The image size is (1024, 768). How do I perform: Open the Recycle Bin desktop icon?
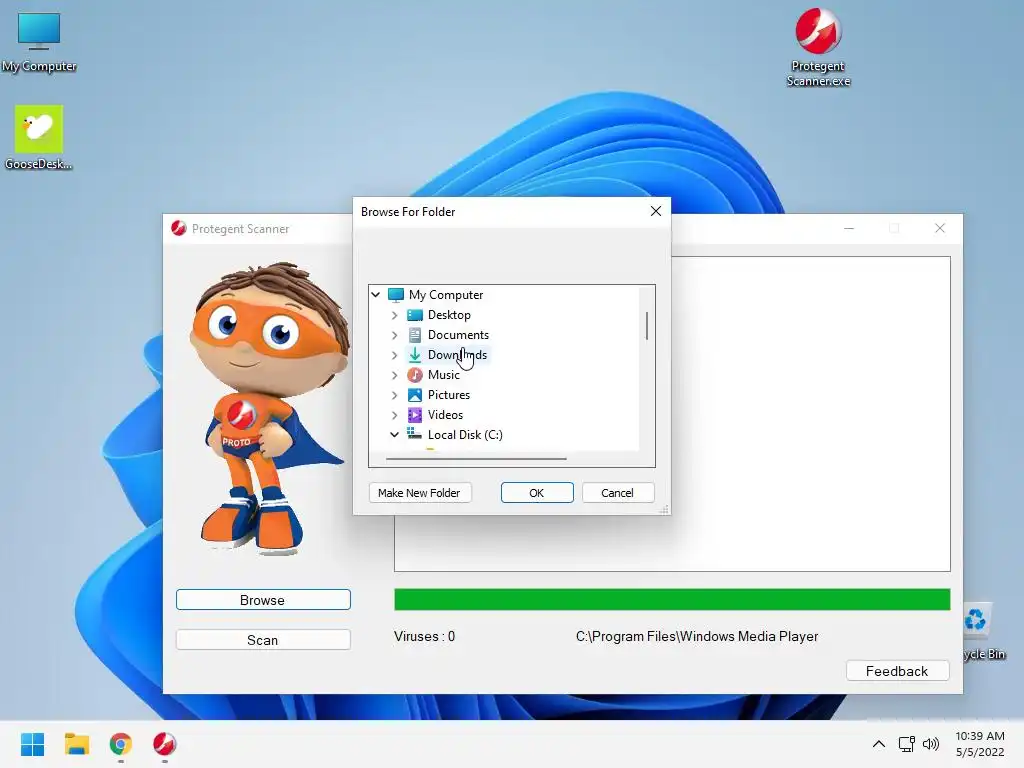click(982, 632)
